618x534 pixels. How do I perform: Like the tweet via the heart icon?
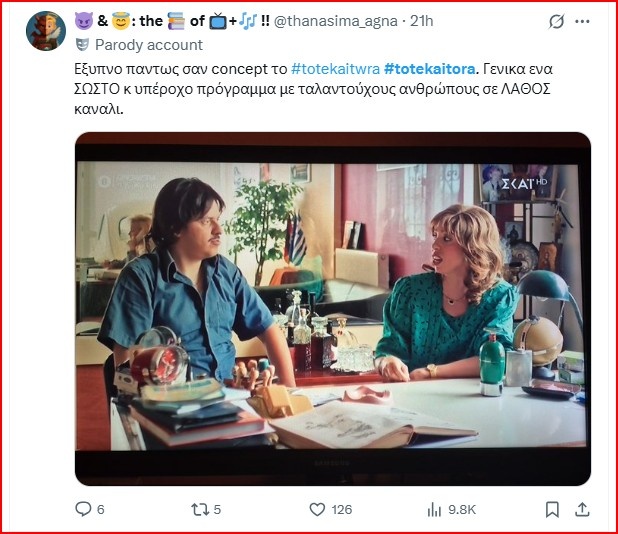pos(317,509)
